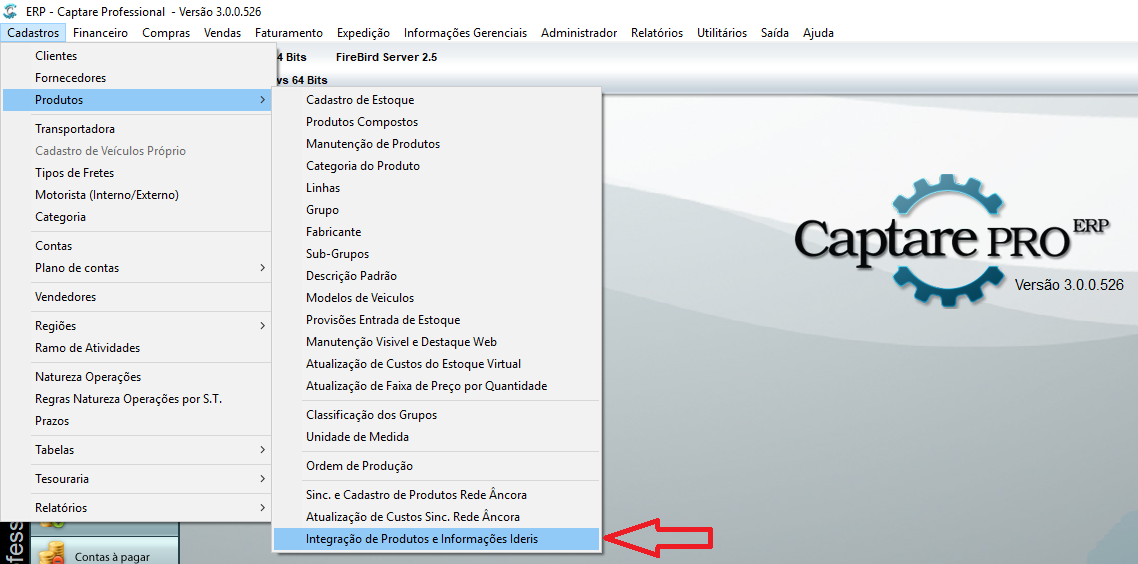This screenshot has height=564, width=1138.
Task: Click the FireBird Server 2.5 label
Action: (x=387, y=57)
